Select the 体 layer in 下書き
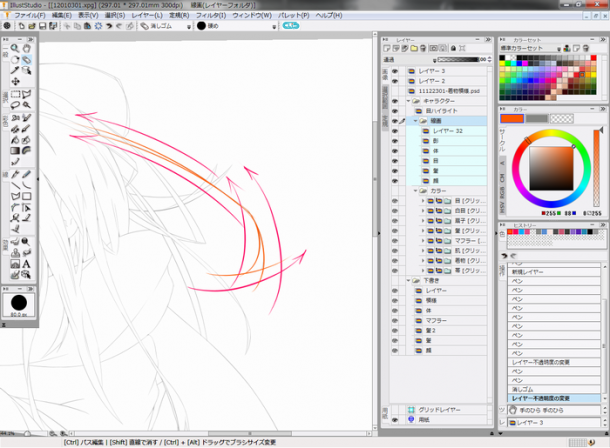 tap(447, 310)
